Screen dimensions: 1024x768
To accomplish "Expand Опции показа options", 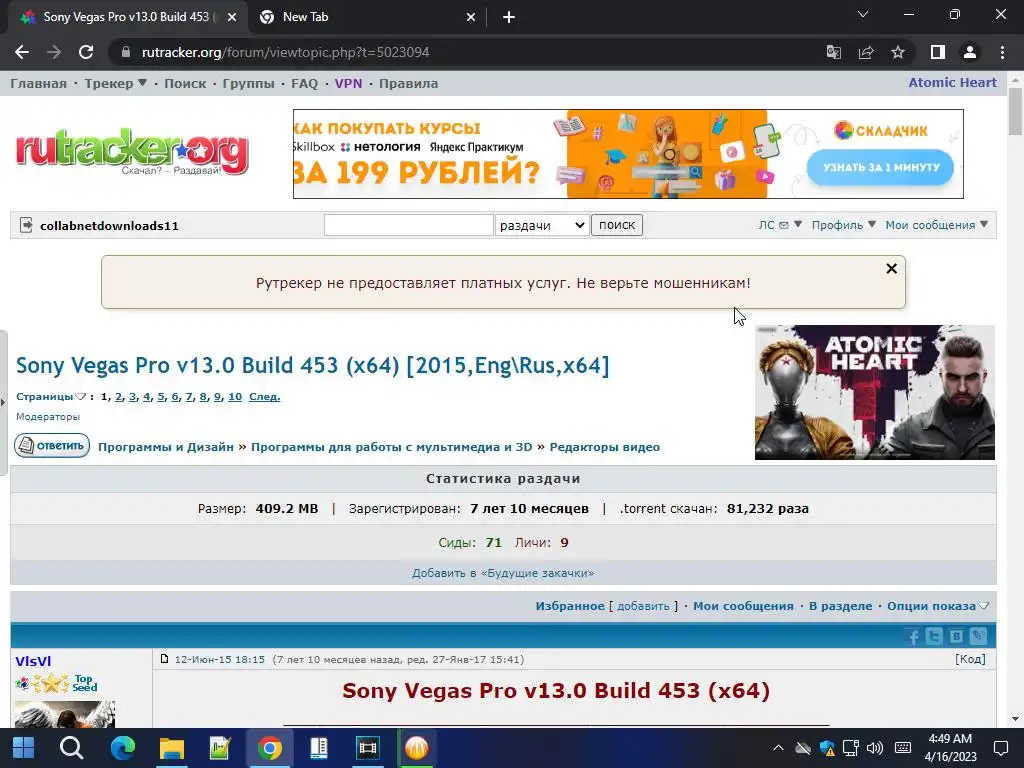I will point(938,606).
